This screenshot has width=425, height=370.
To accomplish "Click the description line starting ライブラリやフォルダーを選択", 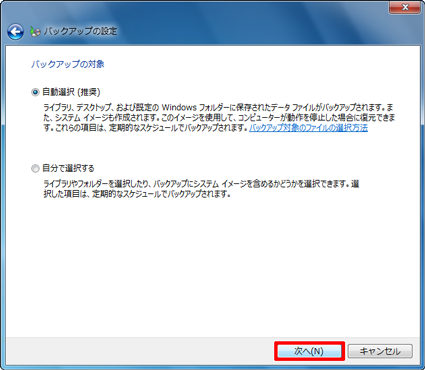I will pyautogui.click(x=201, y=184).
